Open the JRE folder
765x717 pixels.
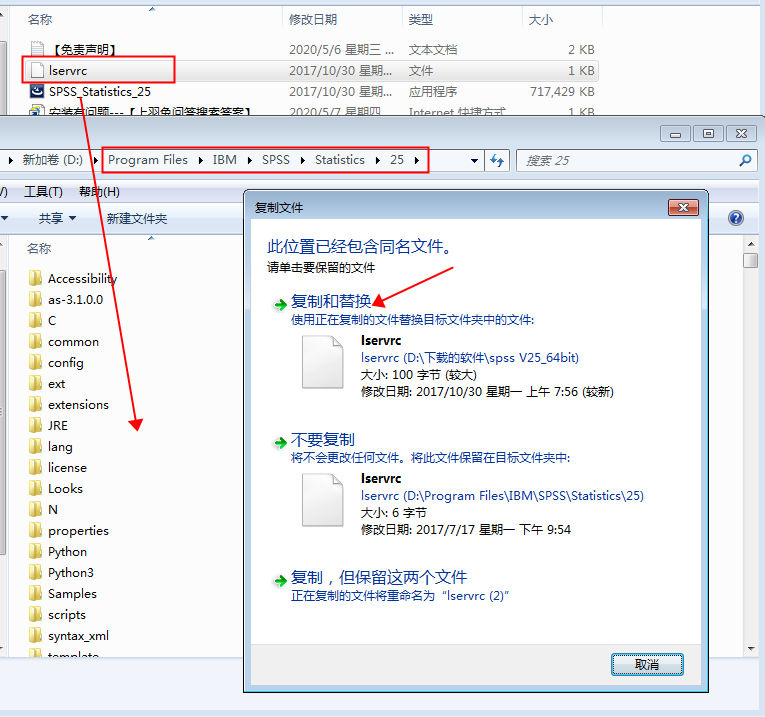[48, 425]
